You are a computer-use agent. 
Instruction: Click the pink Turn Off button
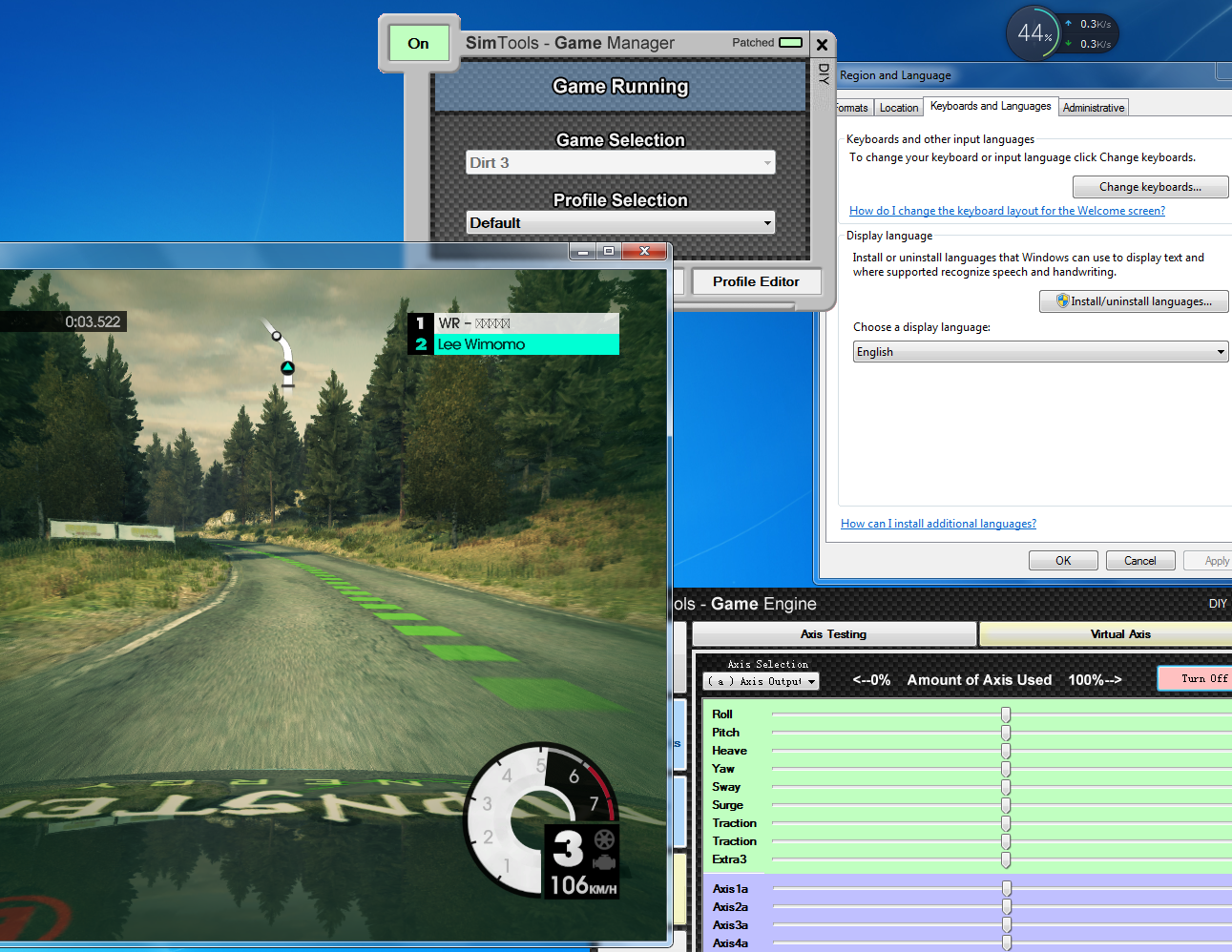click(1196, 678)
